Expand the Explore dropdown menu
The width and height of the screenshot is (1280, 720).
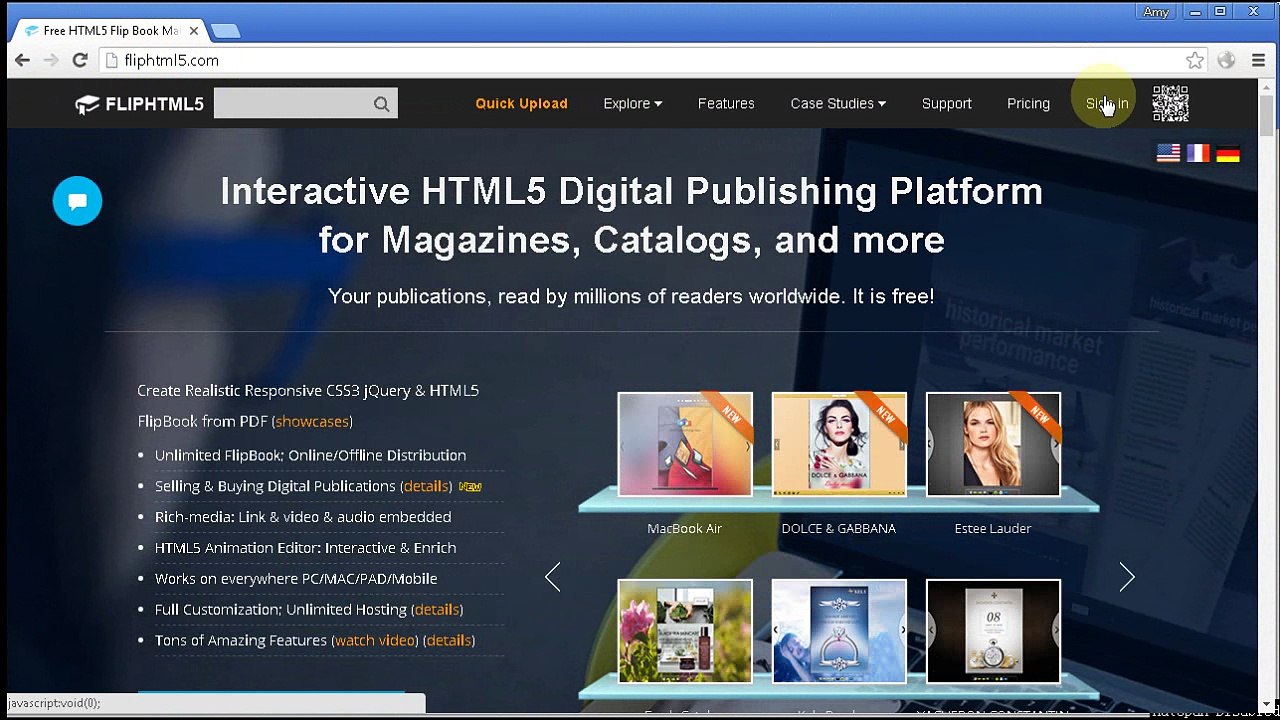pos(632,103)
